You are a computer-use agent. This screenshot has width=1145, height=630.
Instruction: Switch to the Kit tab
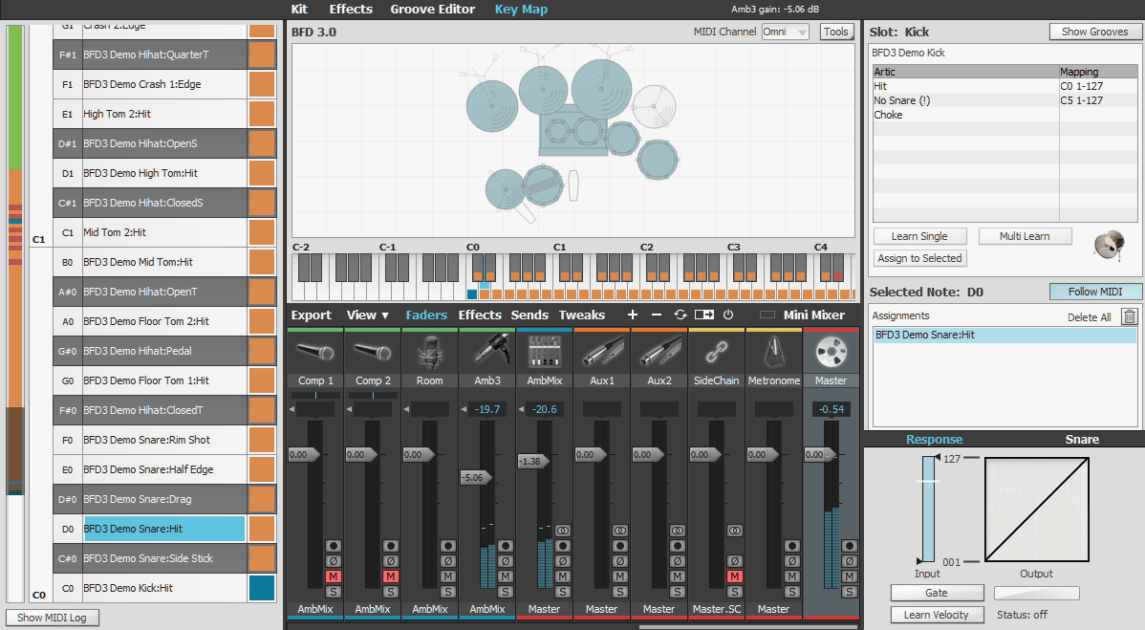[299, 9]
